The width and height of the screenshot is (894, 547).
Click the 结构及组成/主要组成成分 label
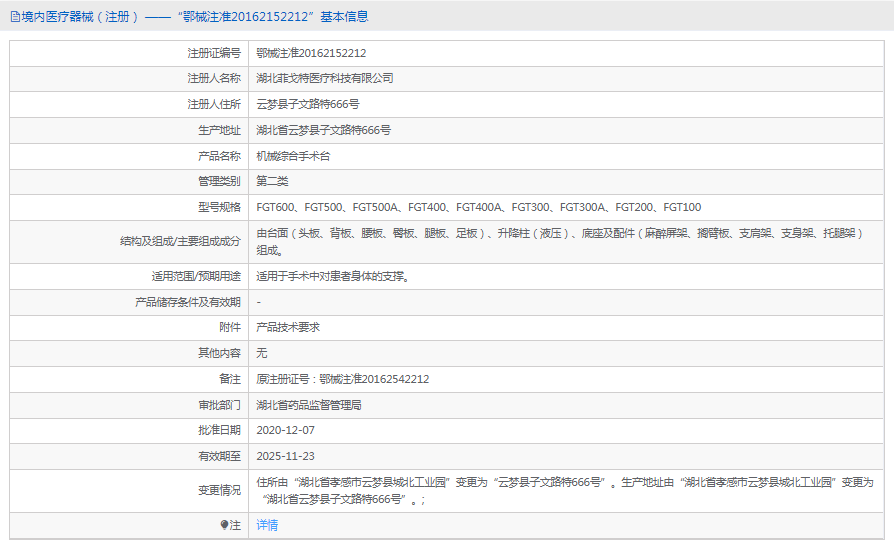click(180, 242)
